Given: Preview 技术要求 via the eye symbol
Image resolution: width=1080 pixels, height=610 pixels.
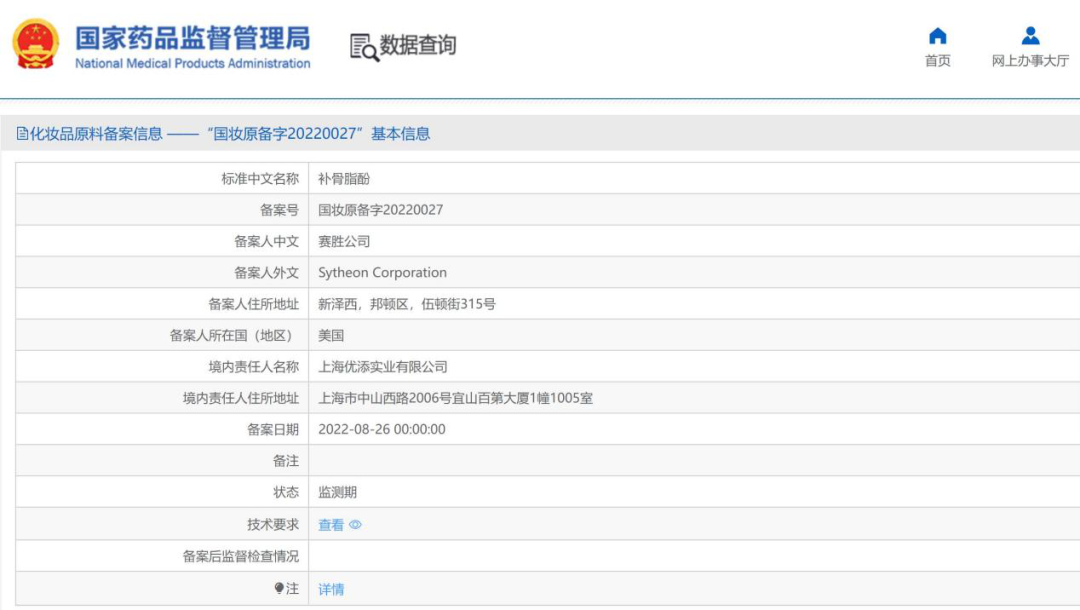Looking at the screenshot, I should coord(357,523).
